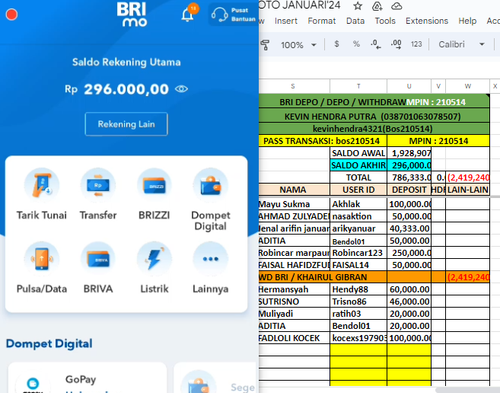Select the GoPay wallet card
500x393 pixels.
click(87, 378)
